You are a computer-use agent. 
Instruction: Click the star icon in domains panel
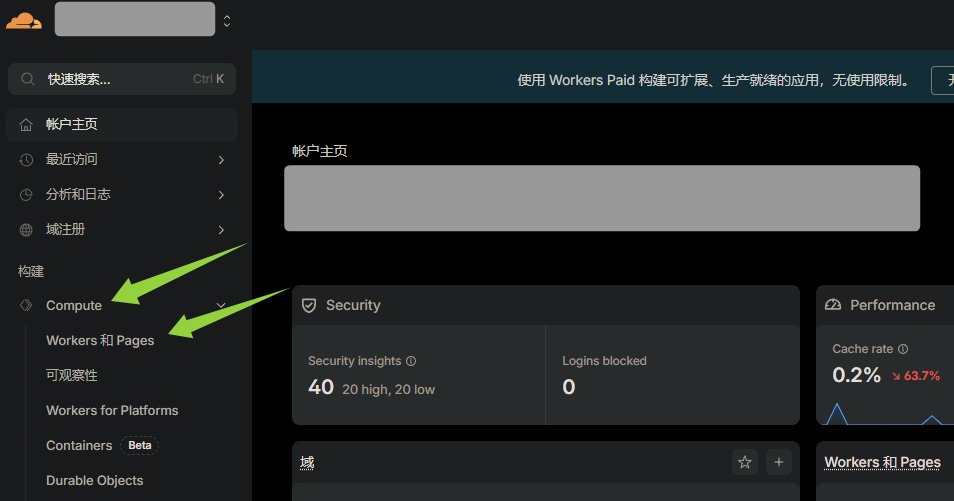pos(744,462)
